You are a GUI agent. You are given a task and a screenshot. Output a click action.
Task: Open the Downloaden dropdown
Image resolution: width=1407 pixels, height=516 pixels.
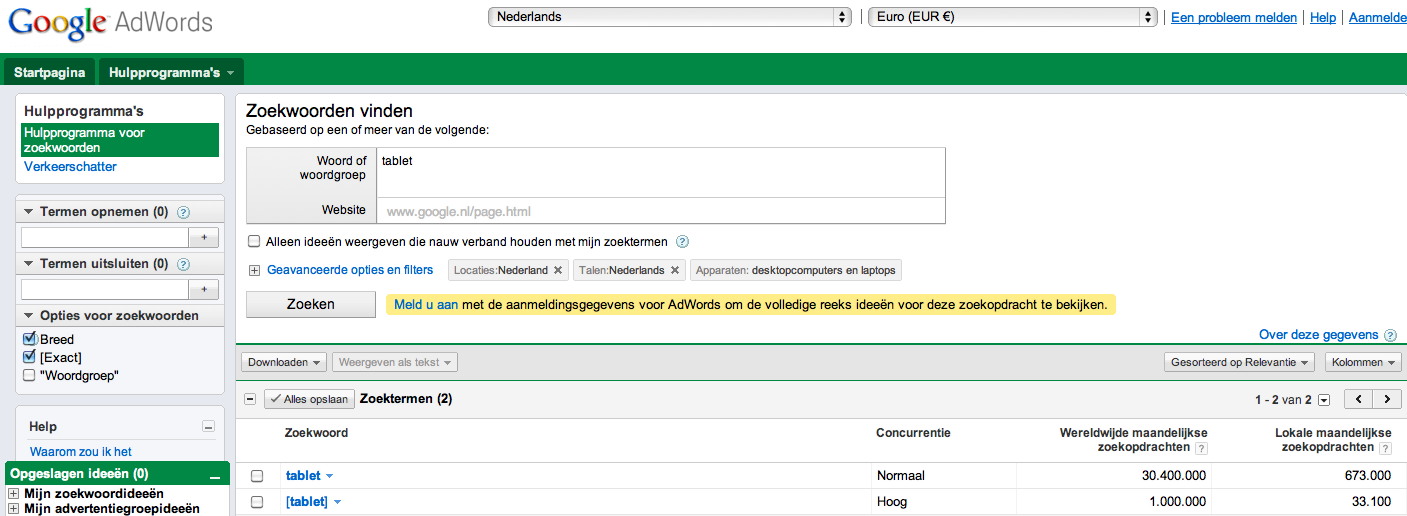[x=284, y=362]
